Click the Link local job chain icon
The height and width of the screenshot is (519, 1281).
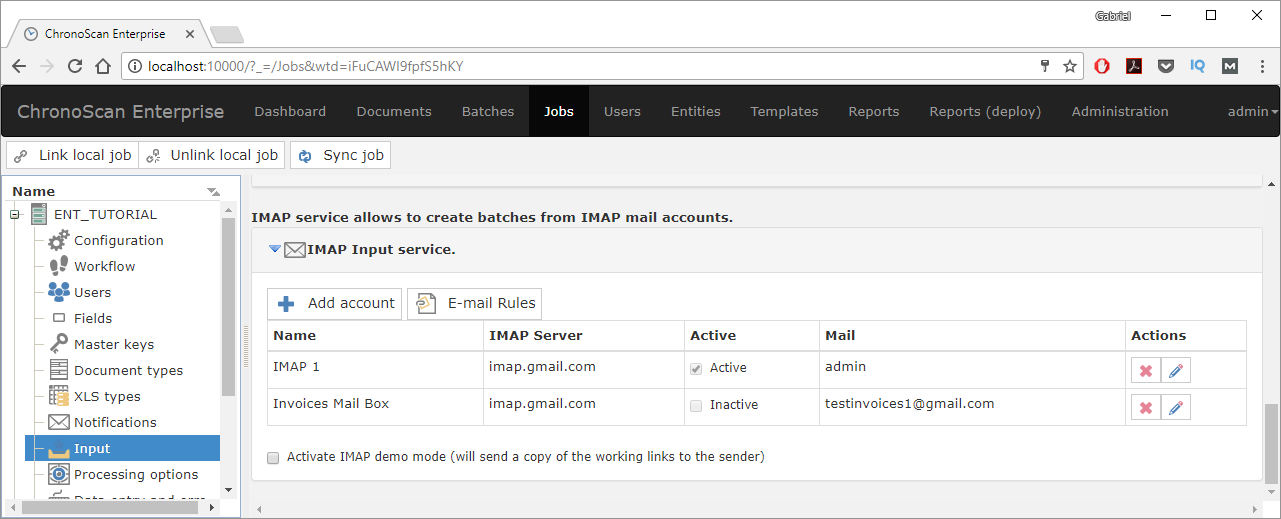tap(21, 156)
